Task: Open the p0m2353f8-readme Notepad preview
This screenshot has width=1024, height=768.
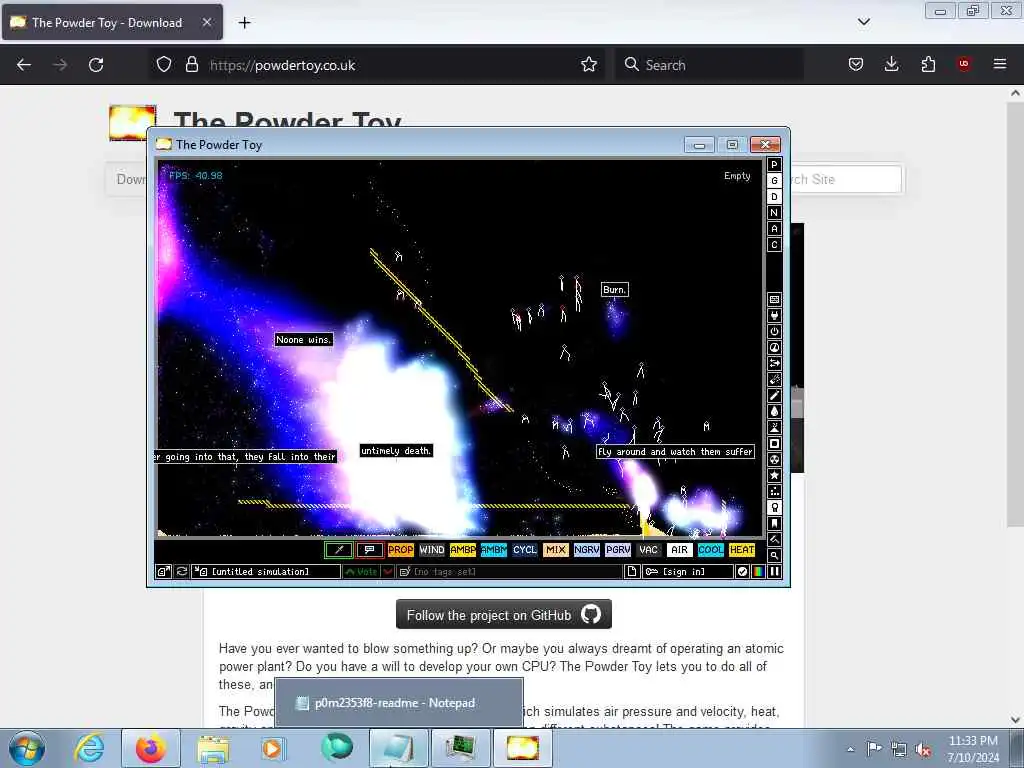Action: pyautogui.click(x=399, y=703)
